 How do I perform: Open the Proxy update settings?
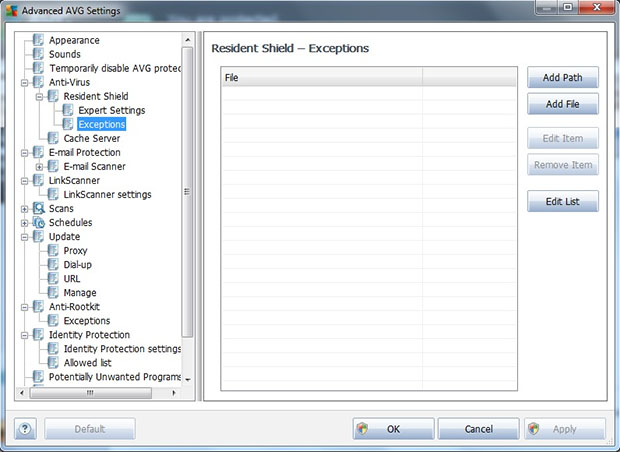75,251
